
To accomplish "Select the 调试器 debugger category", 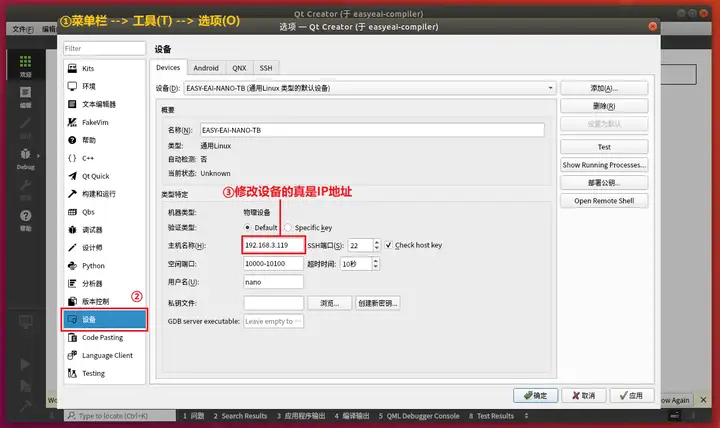I will tap(104, 230).
